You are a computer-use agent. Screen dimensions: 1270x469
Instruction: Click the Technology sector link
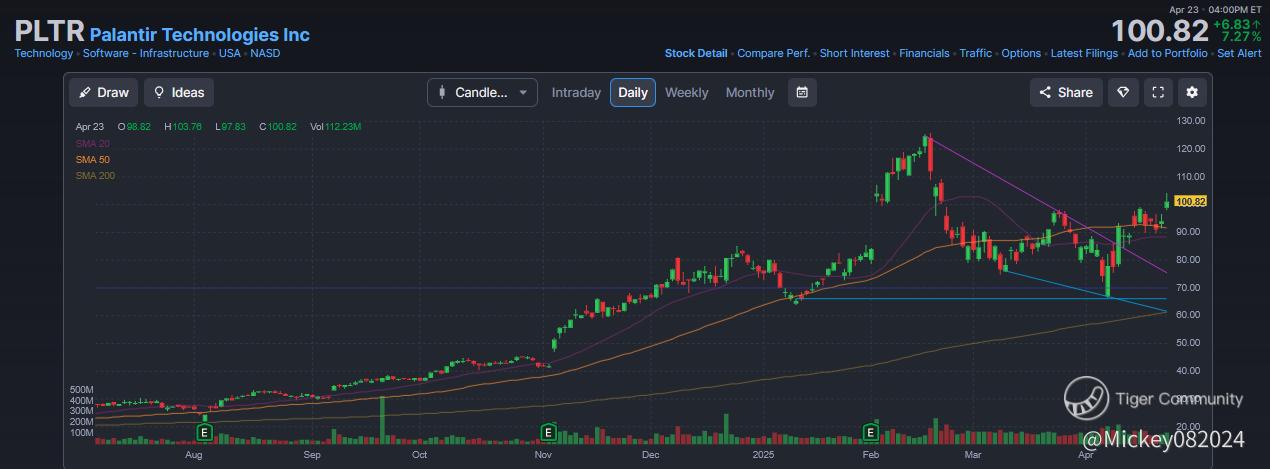tap(43, 53)
